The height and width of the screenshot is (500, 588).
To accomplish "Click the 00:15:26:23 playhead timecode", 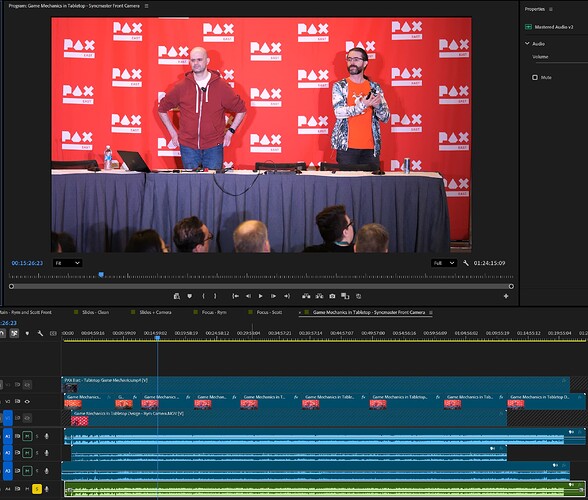I will (27, 263).
